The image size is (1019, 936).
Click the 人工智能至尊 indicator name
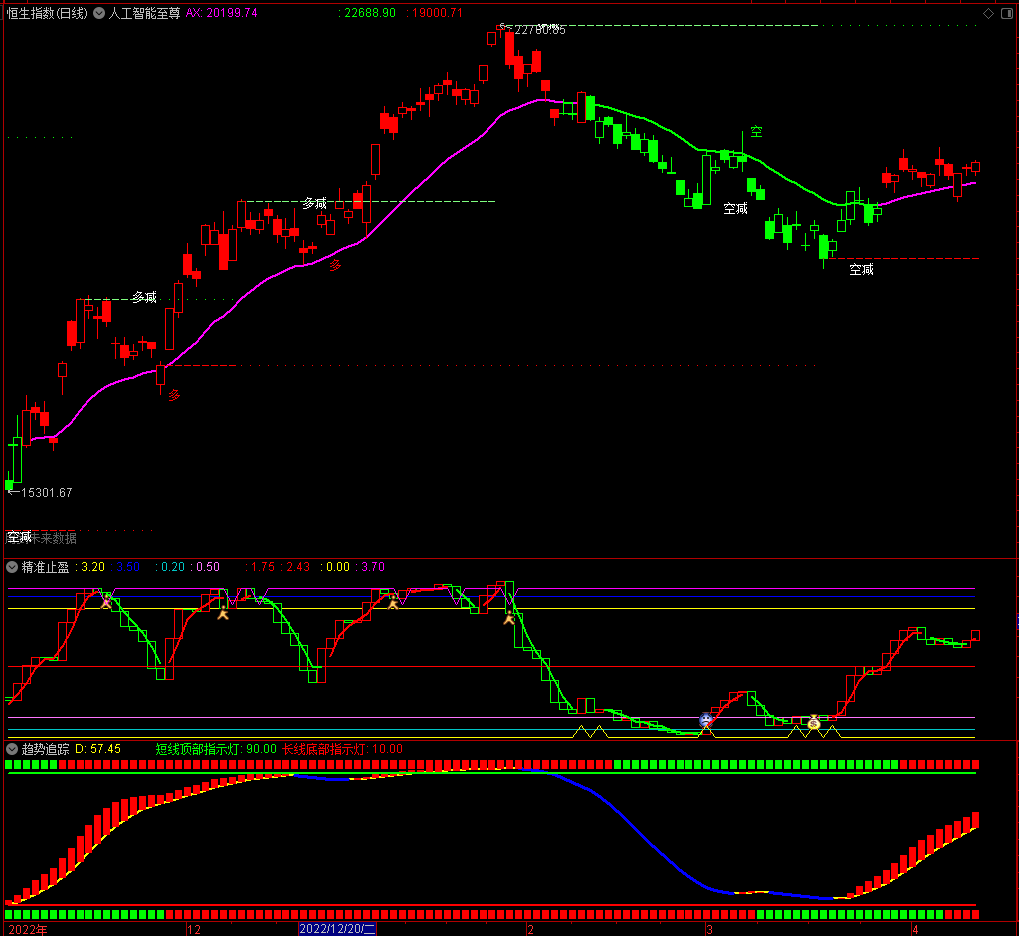[144, 13]
